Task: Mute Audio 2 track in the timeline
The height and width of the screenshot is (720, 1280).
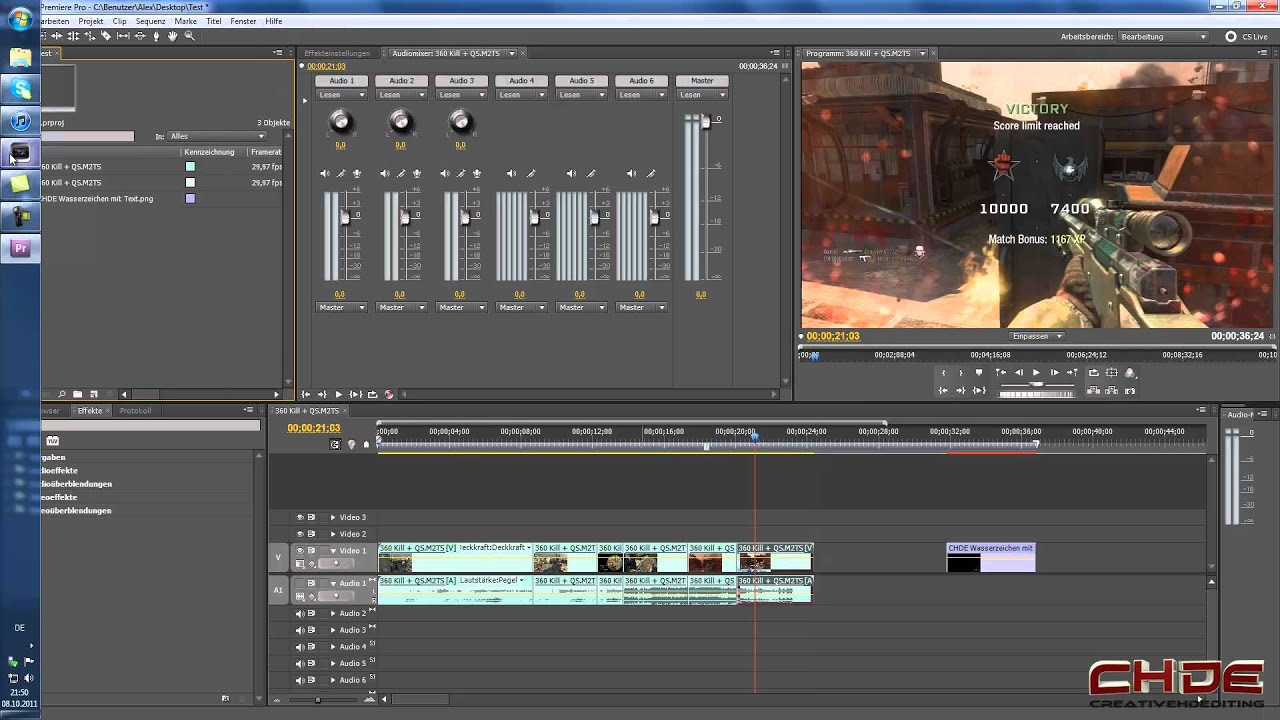Action: click(299, 614)
